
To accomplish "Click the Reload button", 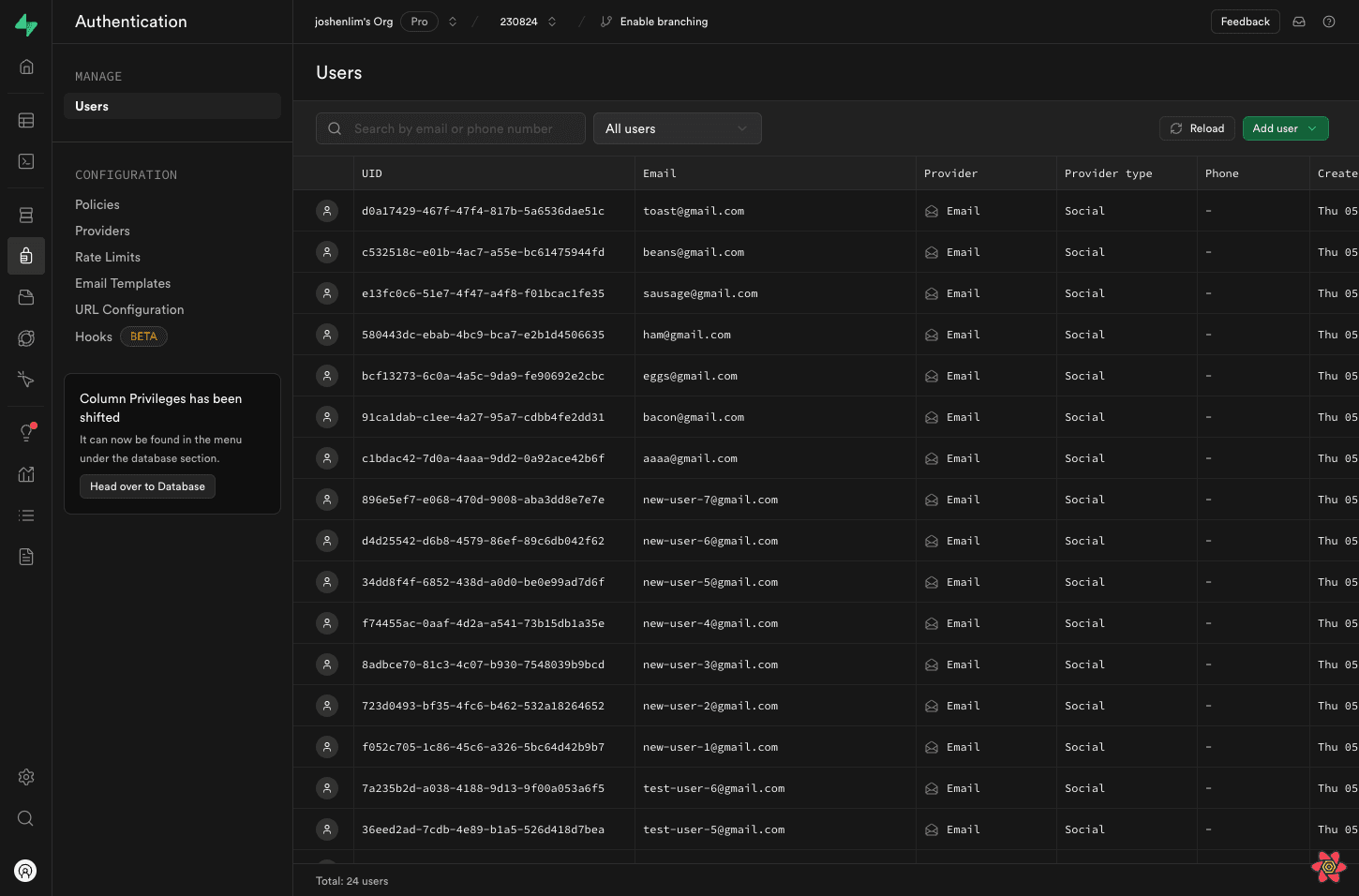I will pos(1197,128).
